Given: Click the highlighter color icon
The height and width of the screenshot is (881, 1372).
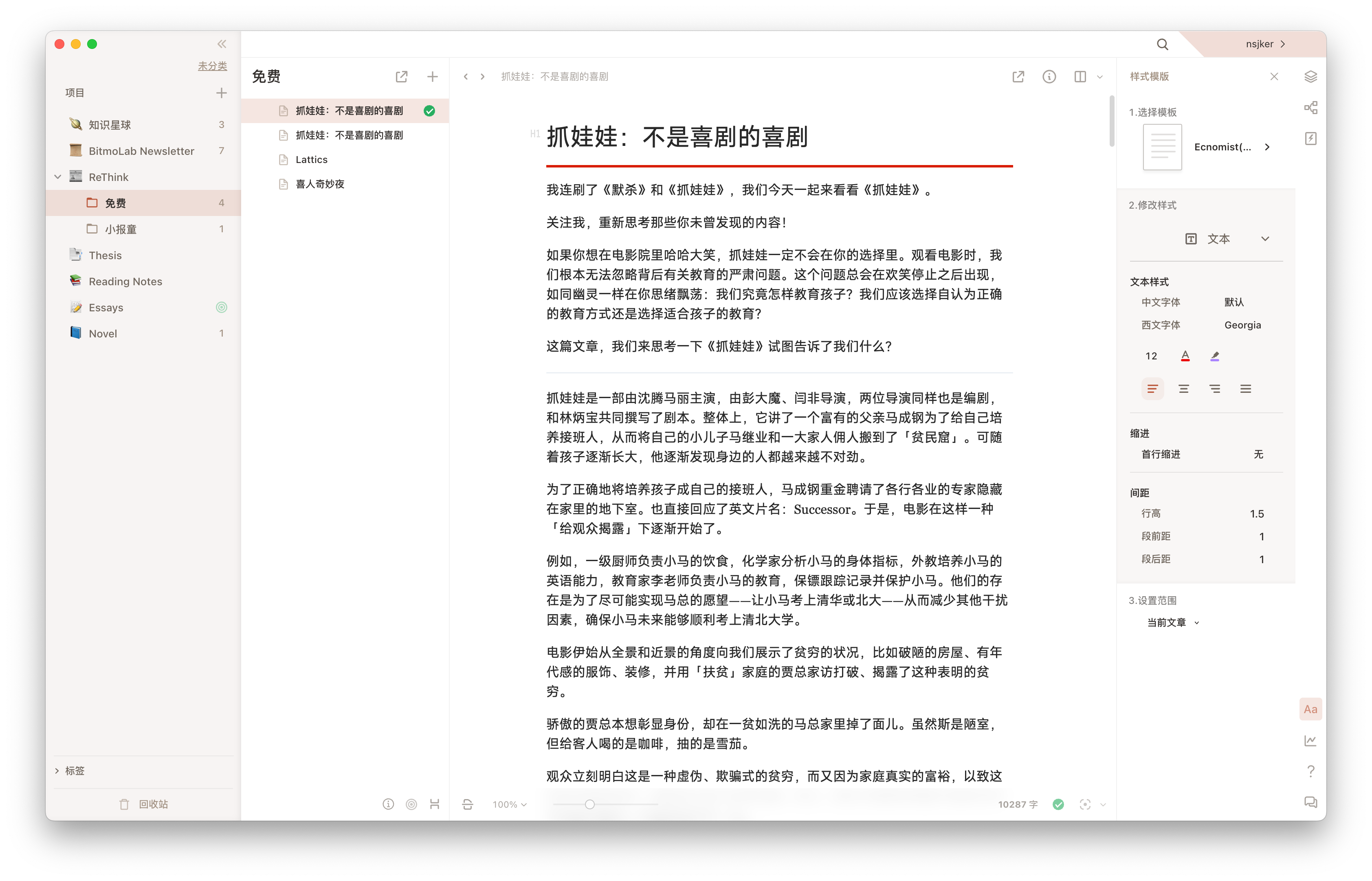Looking at the screenshot, I should (x=1215, y=356).
